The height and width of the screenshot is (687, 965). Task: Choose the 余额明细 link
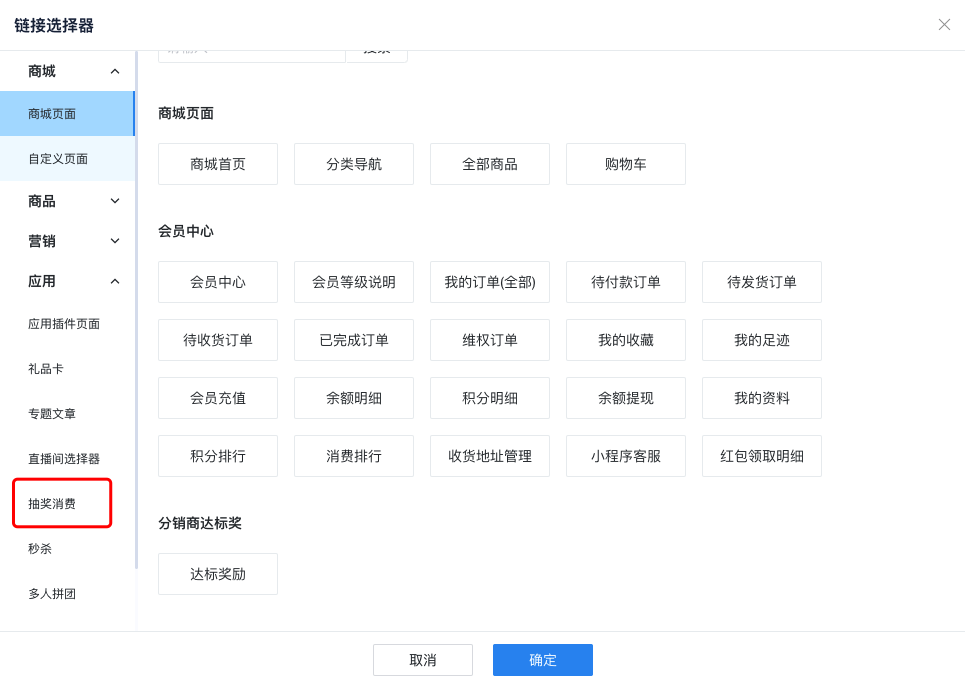pos(354,398)
